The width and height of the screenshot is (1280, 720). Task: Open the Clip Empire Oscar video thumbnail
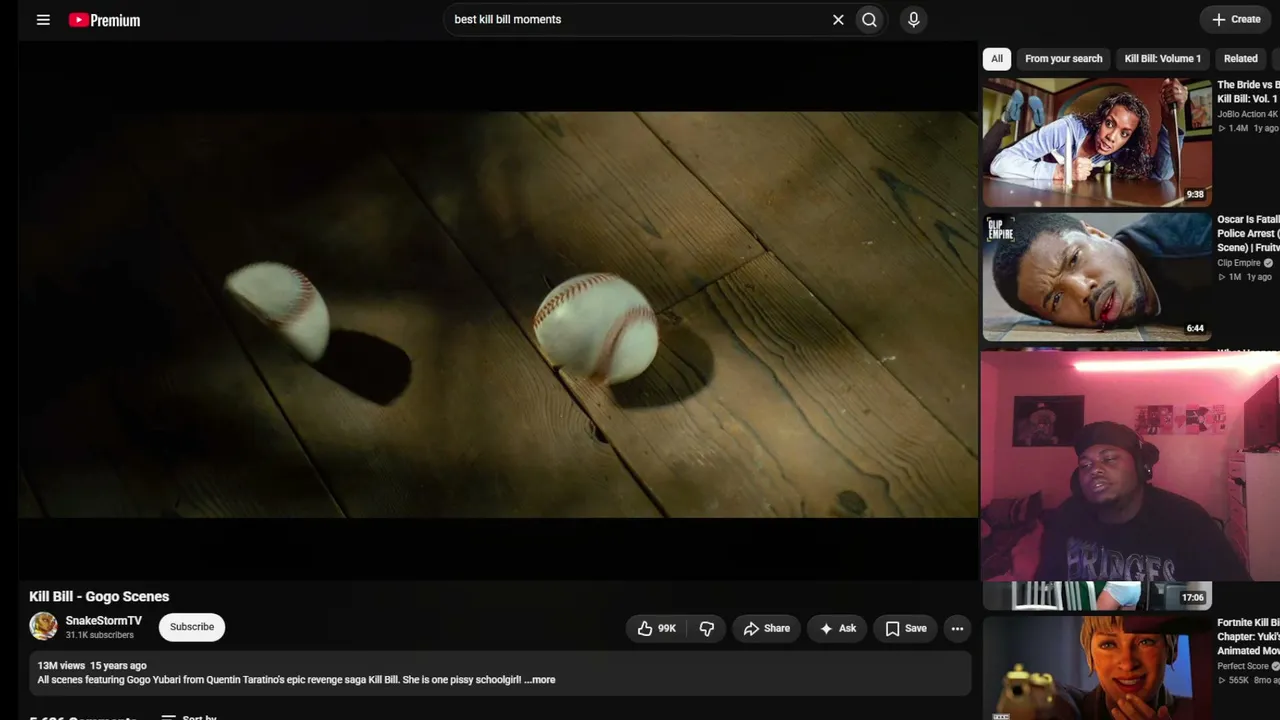(x=1097, y=276)
